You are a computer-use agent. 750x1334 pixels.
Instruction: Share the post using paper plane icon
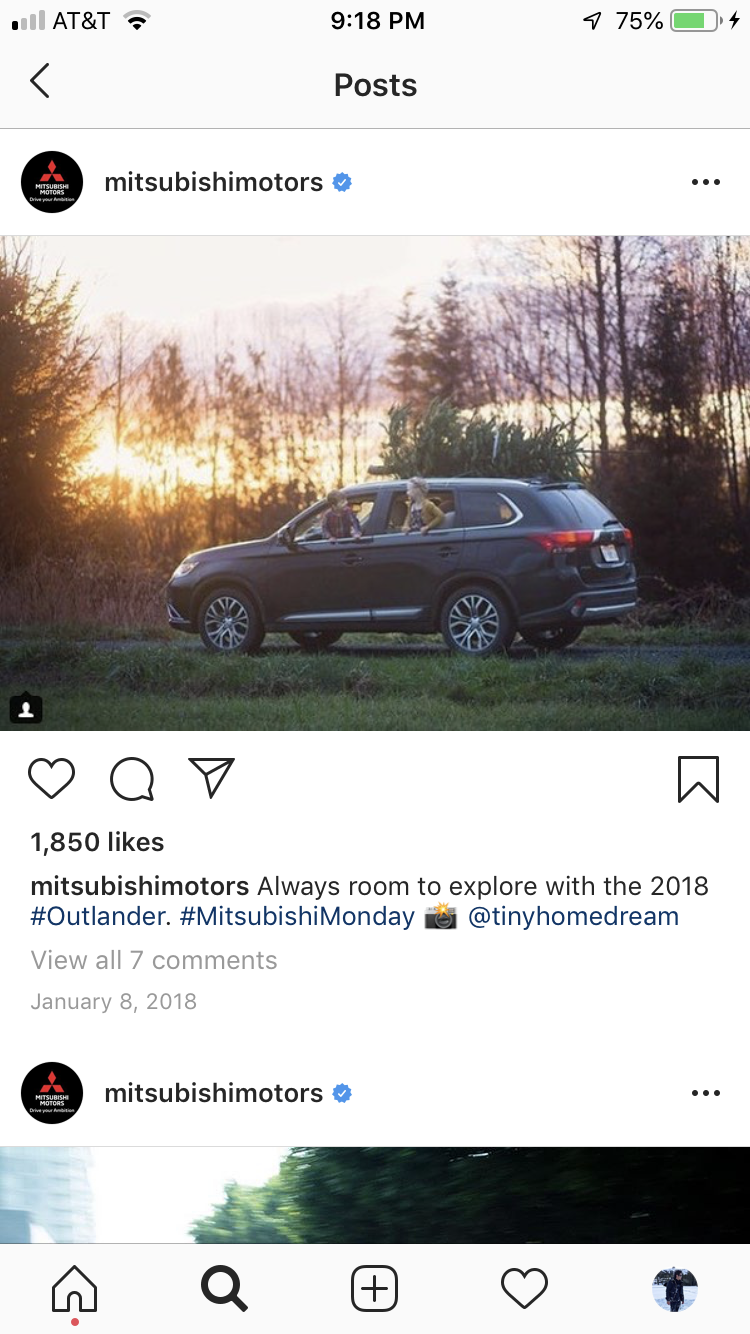tap(212, 778)
